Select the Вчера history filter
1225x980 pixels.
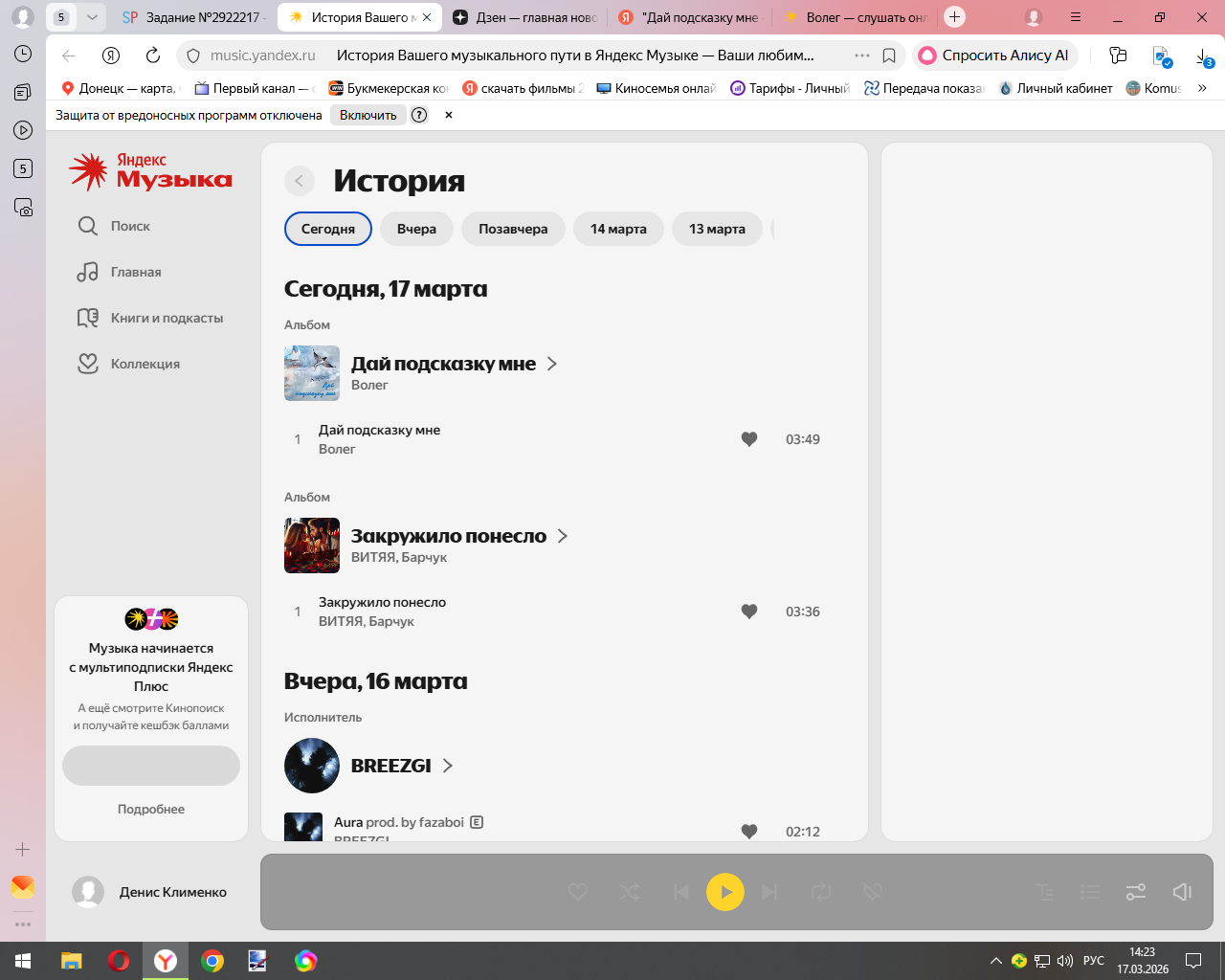(x=416, y=229)
